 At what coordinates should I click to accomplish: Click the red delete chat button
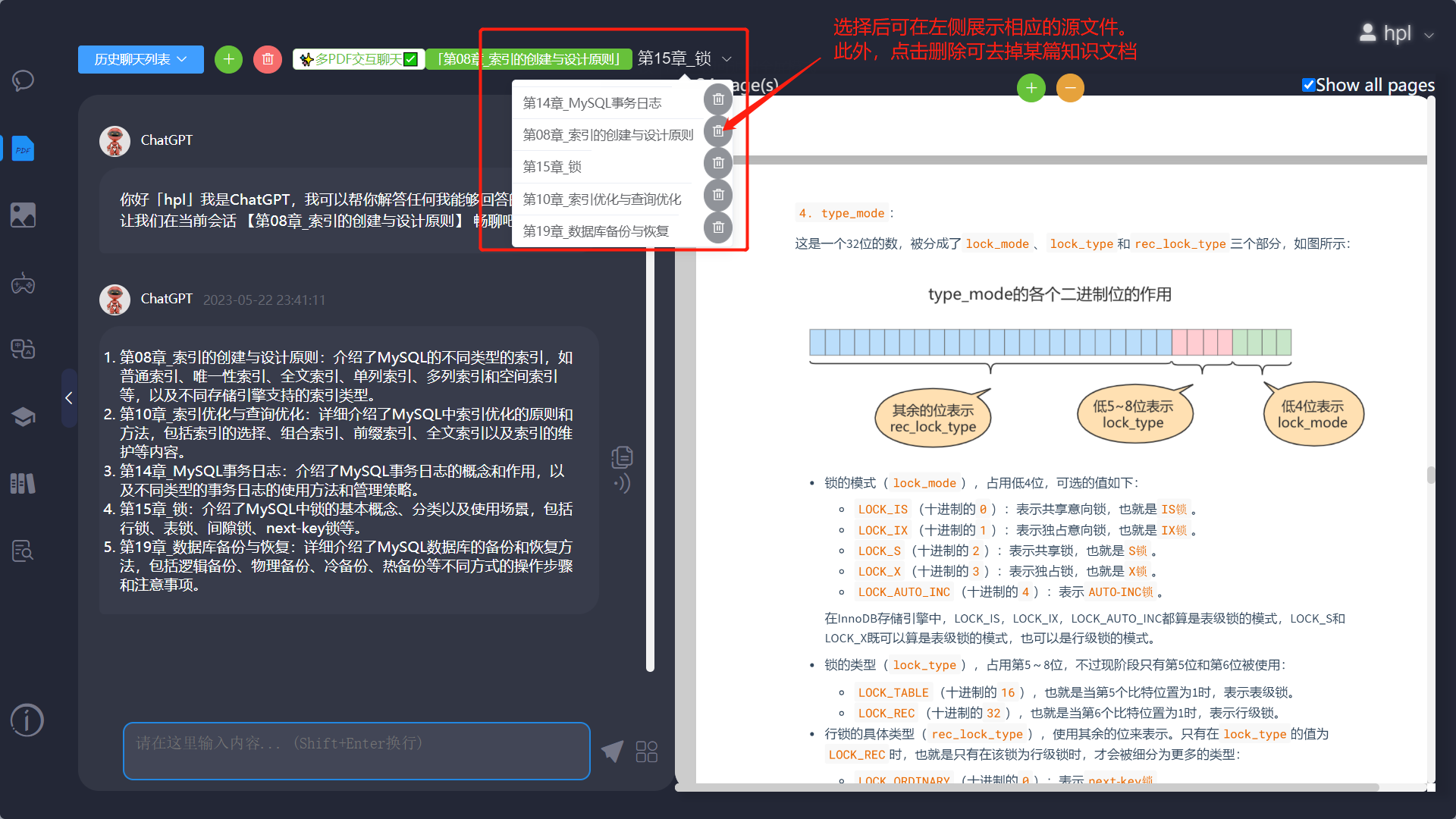pyautogui.click(x=268, y=59)
